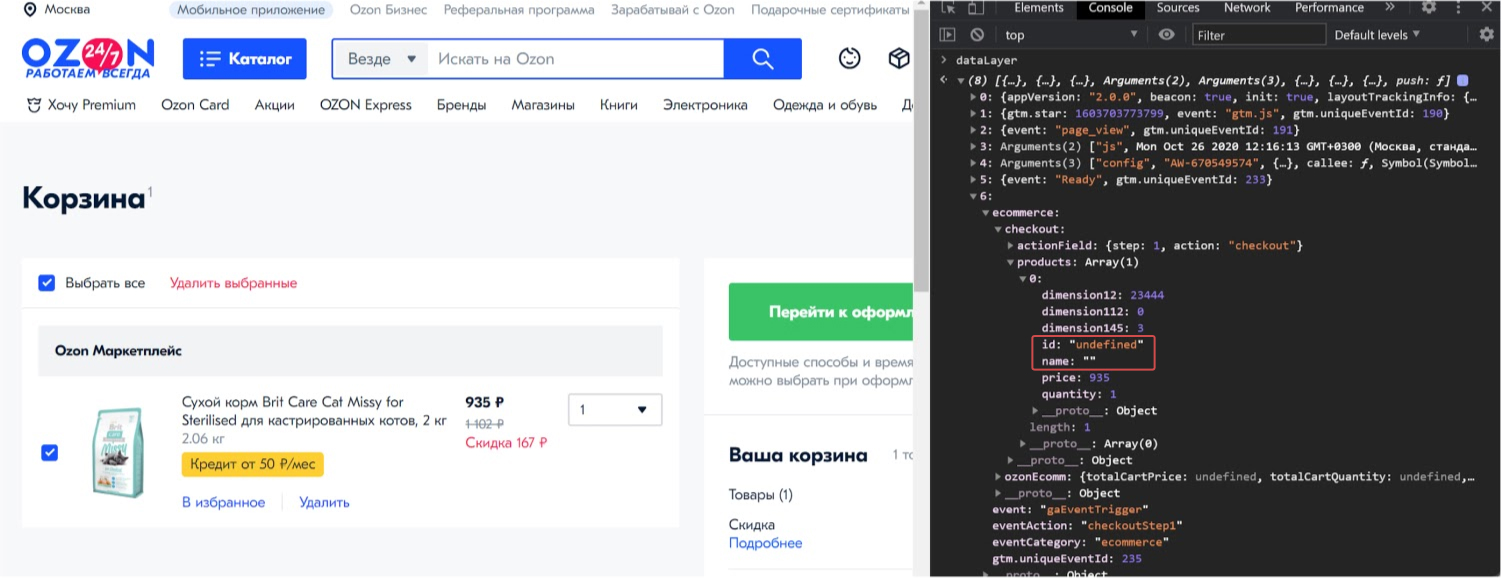The height and width of the screenshot is (578, 1502).
Task: Open the 'Default levels' dropdown
Action: [1376, 35]
